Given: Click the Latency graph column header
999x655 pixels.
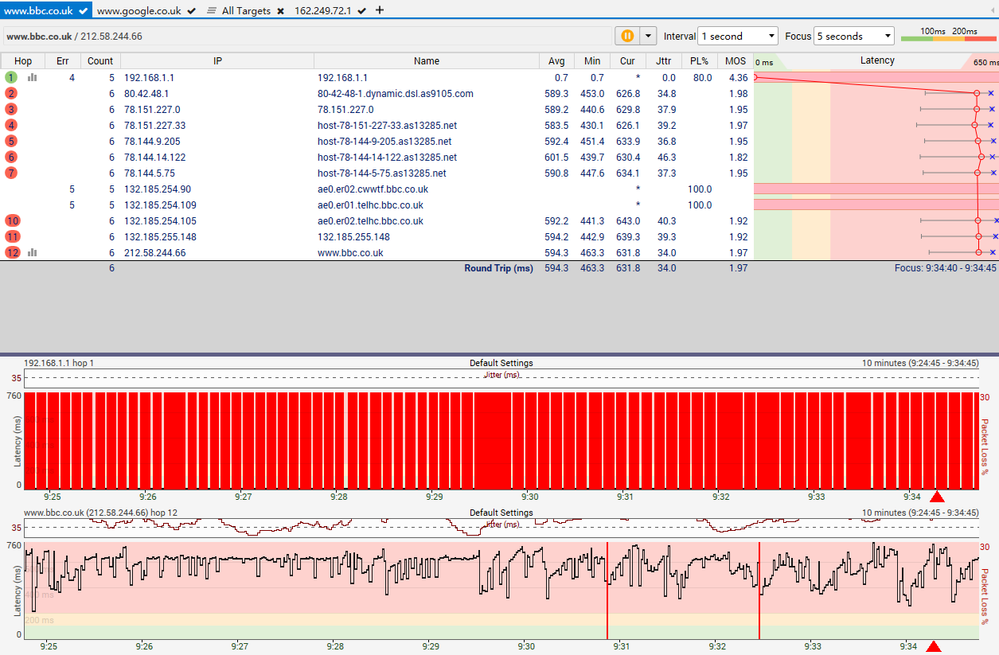Looking at the screenshot, I should (x=877, y=61).
